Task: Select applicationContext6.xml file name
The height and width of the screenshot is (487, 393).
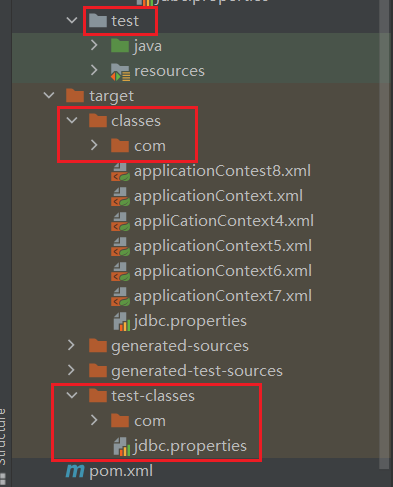Action: click(x=223, y=271)
